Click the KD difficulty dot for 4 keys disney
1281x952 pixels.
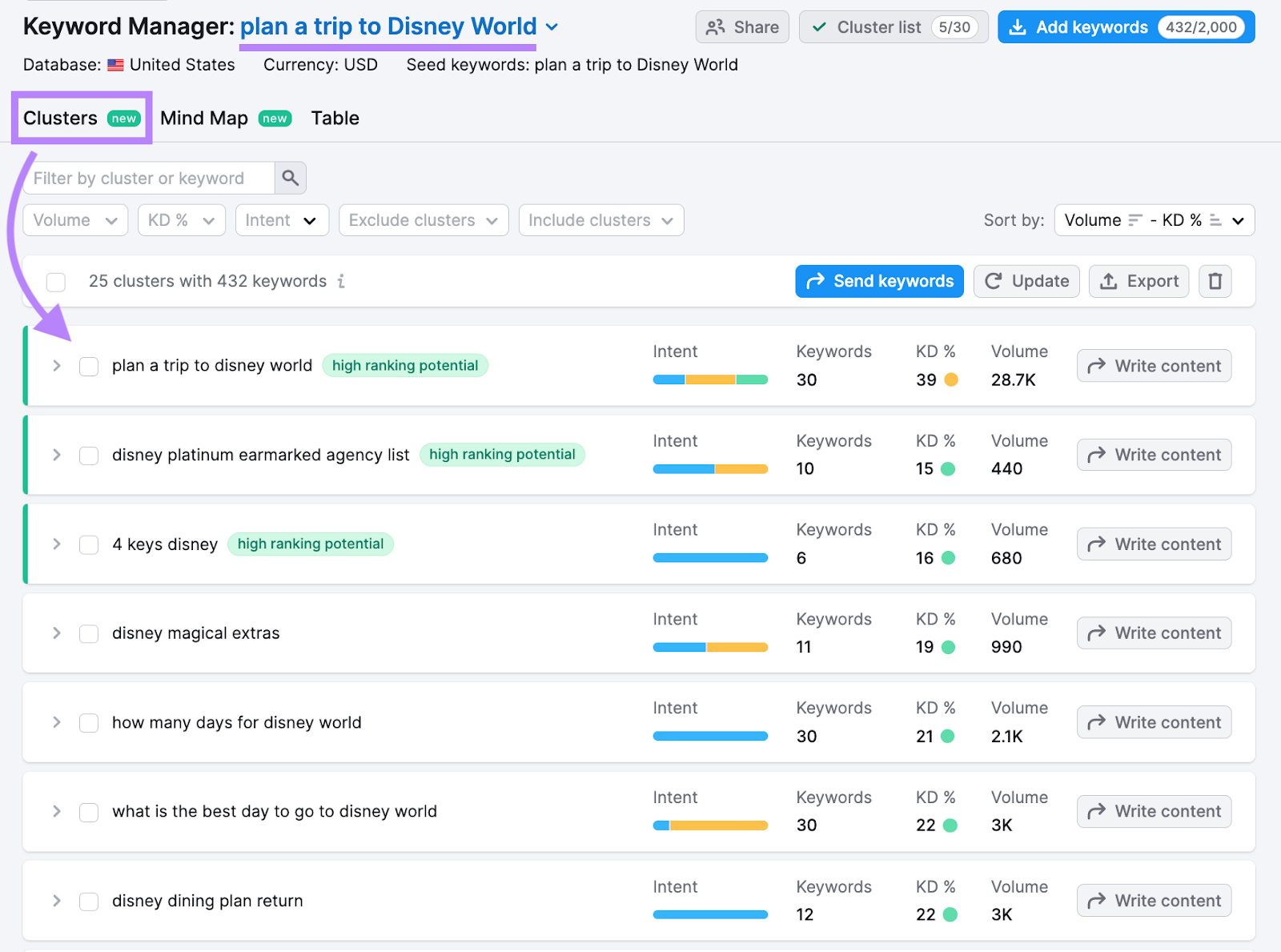pyautogui.click(x=948, y=558)
